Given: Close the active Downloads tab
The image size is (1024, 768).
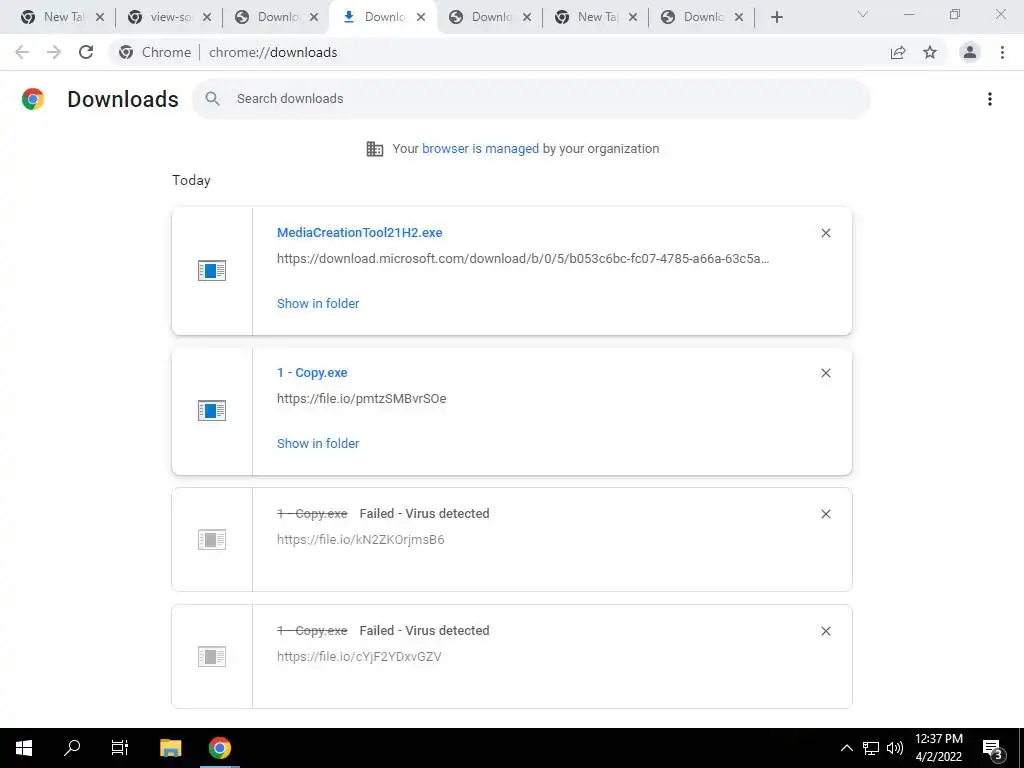Looking at the screenshot, I should coord(421,18).
